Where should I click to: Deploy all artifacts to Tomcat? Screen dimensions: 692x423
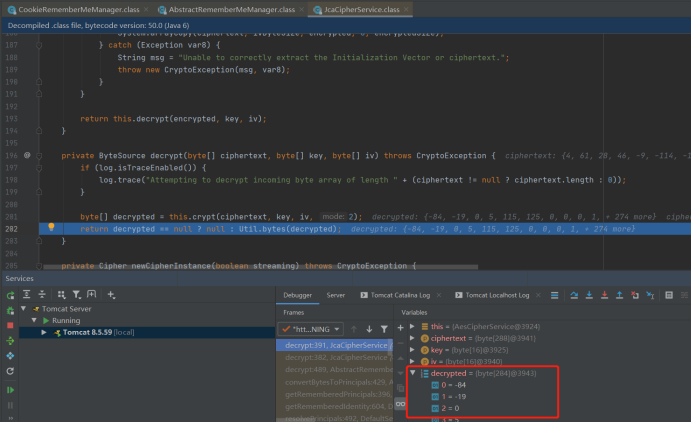tap(10, 340)
